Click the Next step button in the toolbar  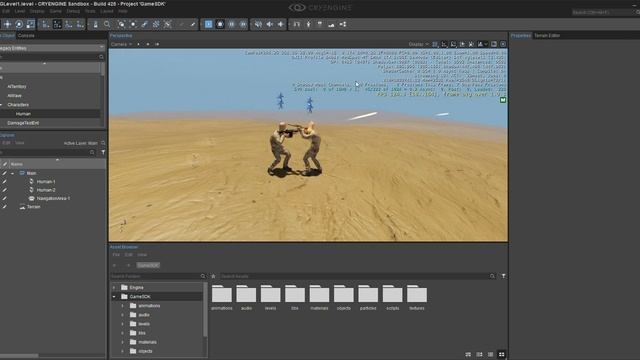coord(243,24)
